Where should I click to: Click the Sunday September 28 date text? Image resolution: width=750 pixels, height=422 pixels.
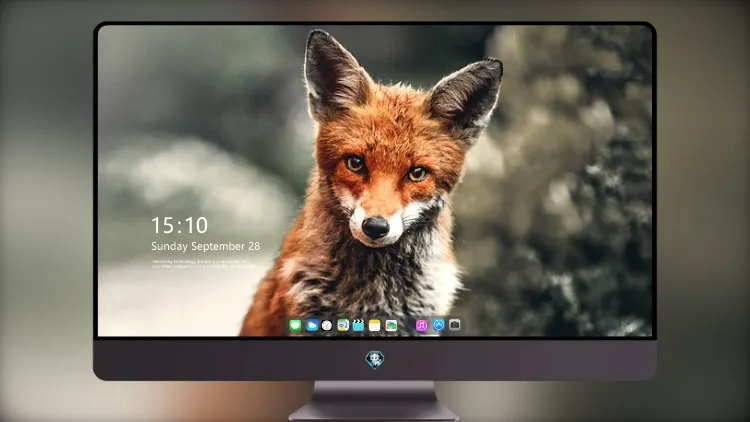206,246
